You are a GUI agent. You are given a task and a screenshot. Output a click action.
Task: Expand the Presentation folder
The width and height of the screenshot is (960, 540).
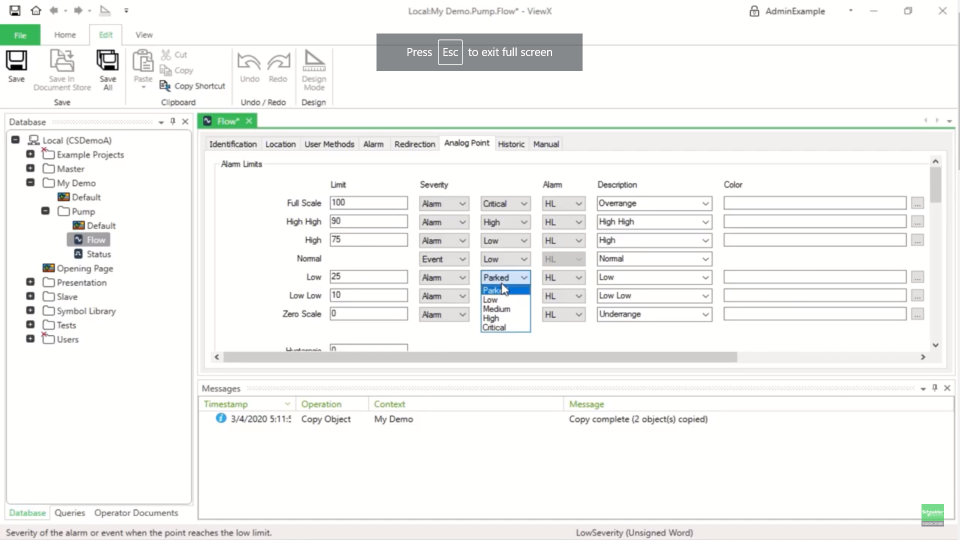click(x=30, y=282)
